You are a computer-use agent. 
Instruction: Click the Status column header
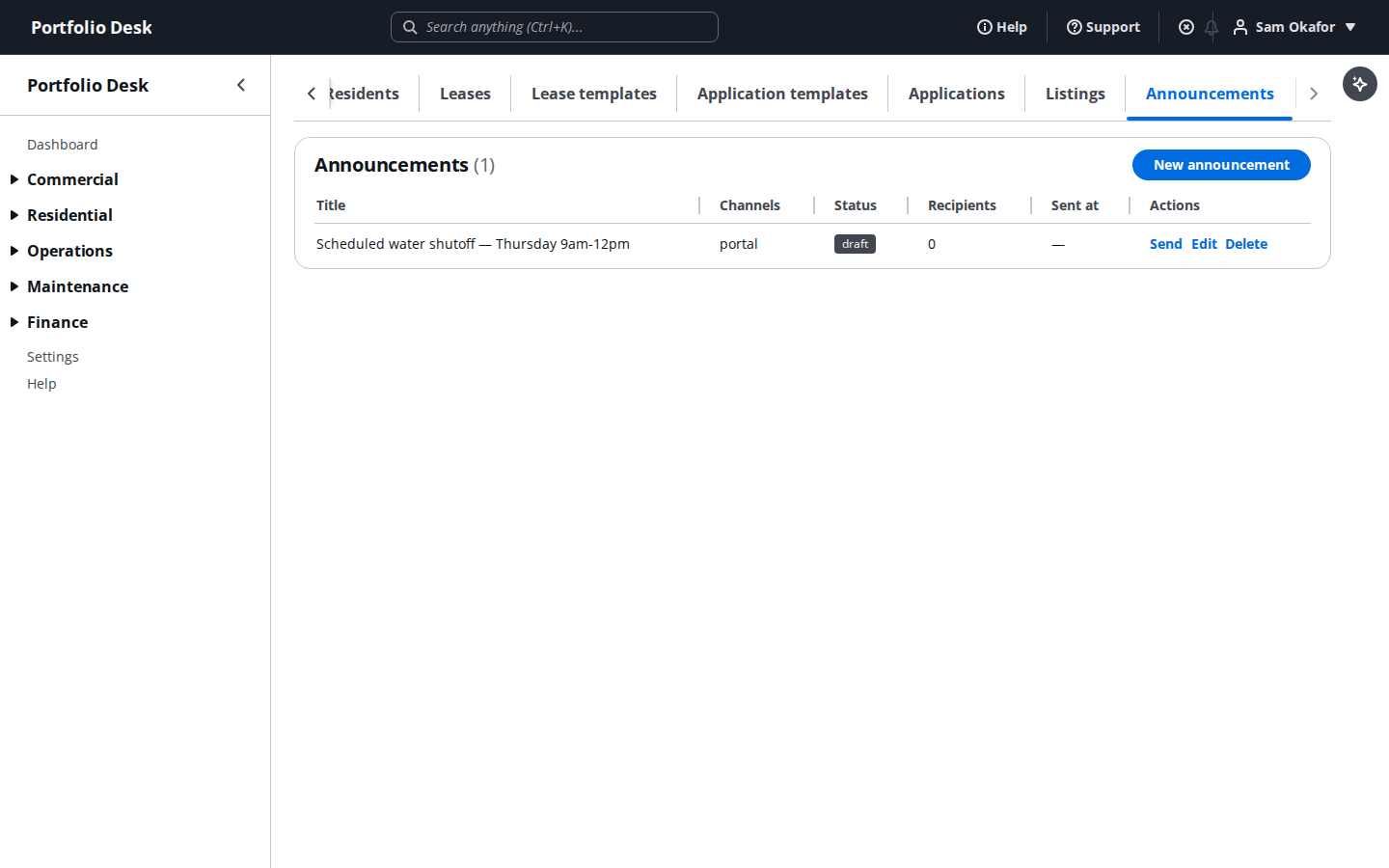856,205
